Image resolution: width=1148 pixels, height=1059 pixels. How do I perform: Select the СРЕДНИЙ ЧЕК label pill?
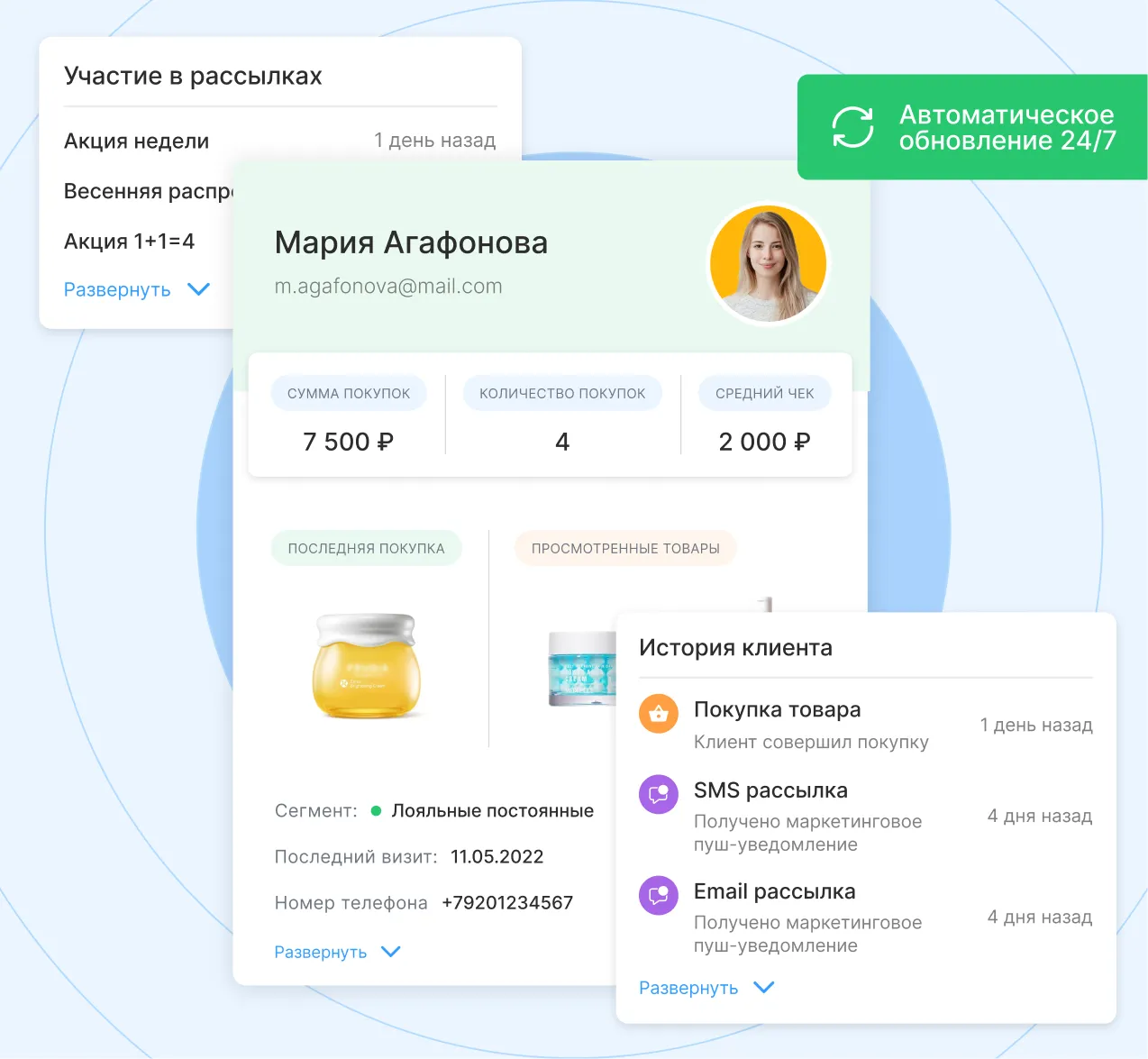click(765, 393)
